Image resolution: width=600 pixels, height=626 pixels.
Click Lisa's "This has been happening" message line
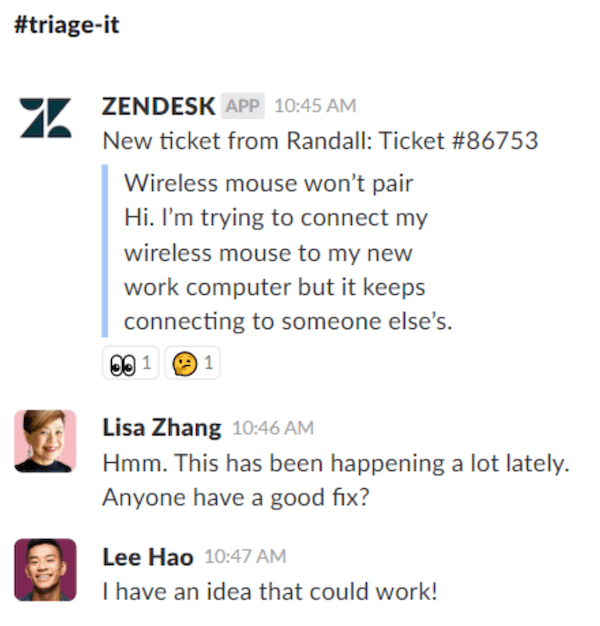(x=335, y=463)
